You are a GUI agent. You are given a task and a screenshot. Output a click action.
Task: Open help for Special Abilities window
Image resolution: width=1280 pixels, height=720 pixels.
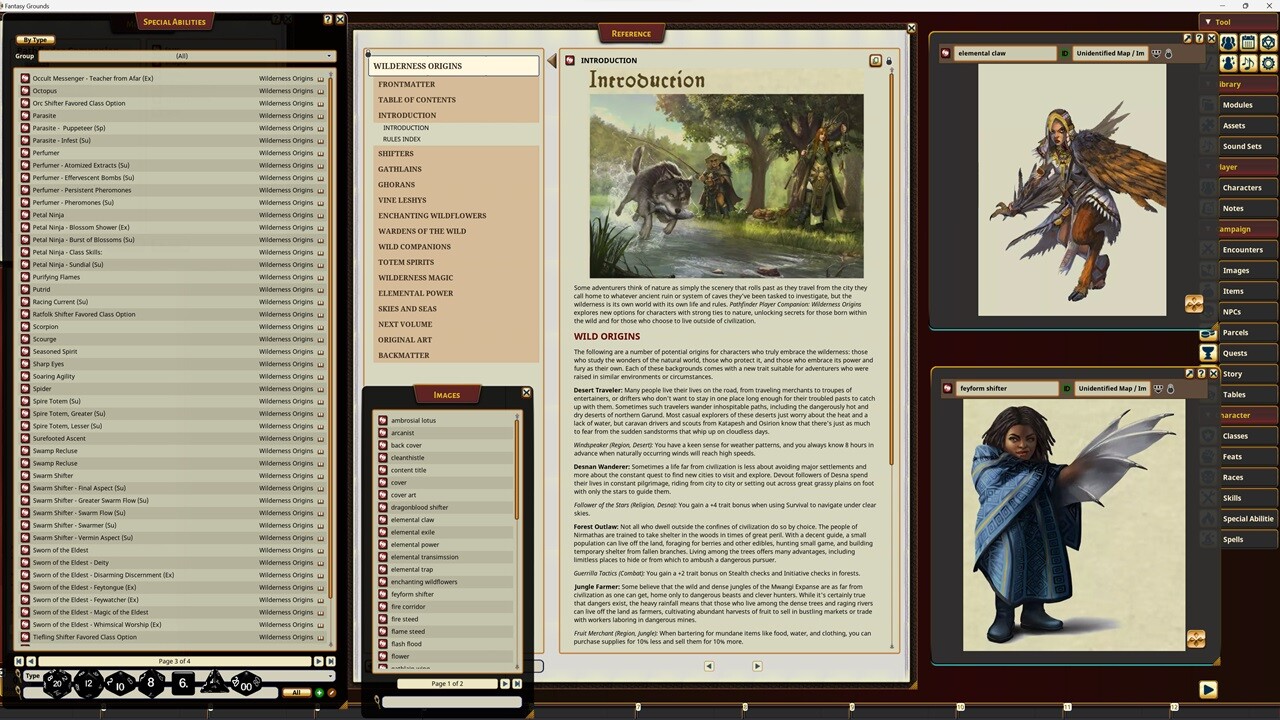[328, 19]
